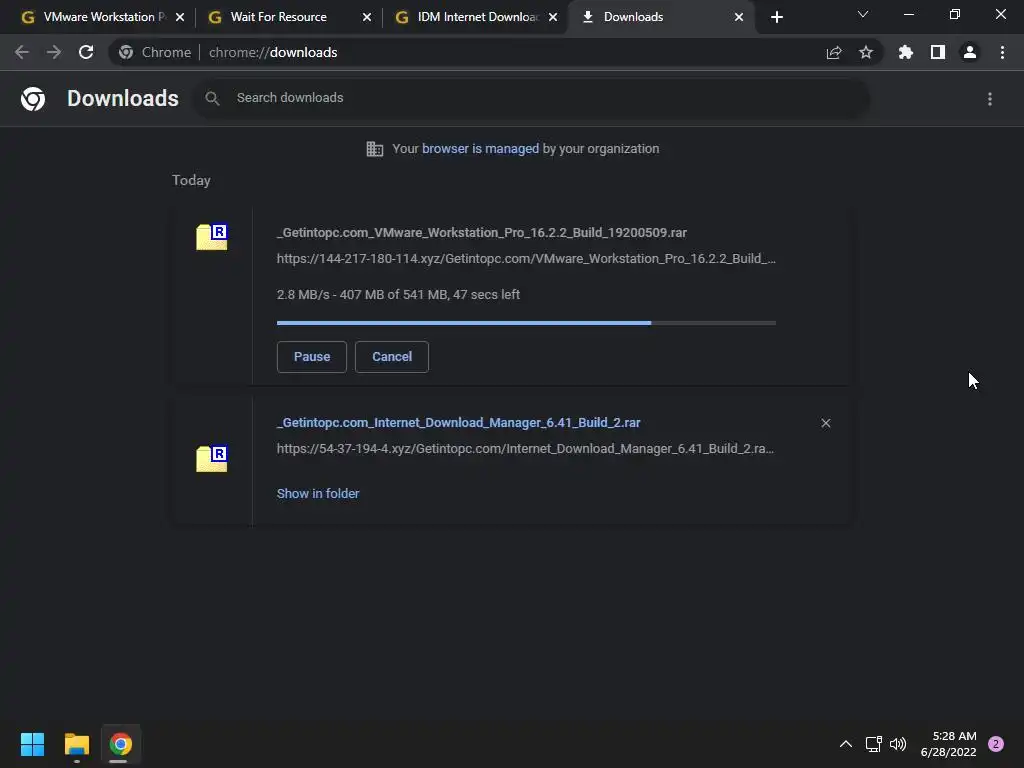Open the Extensions puzzle icon
1024x768 pixels.
click(x=906, y=52)
